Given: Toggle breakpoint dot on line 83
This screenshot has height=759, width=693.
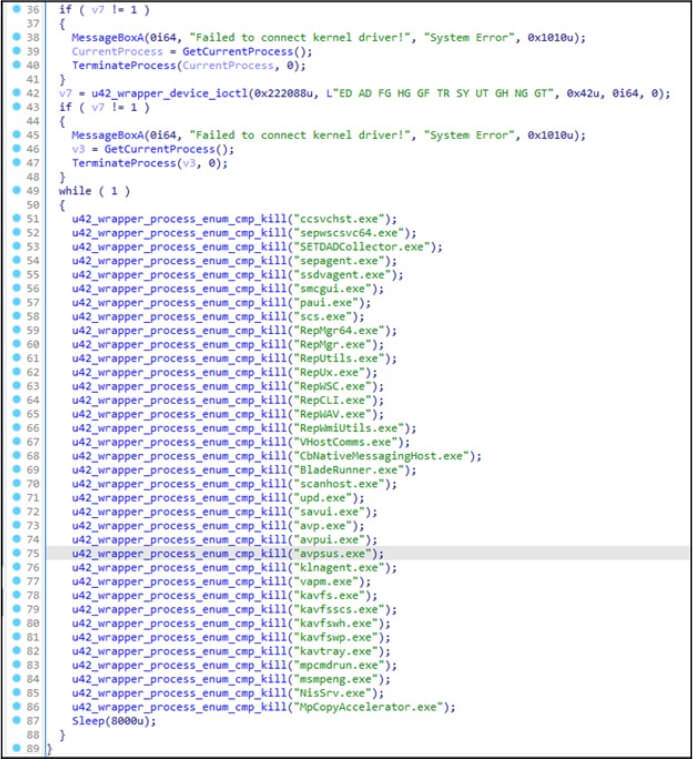Looking at the screenshot, I should [16, 665].
